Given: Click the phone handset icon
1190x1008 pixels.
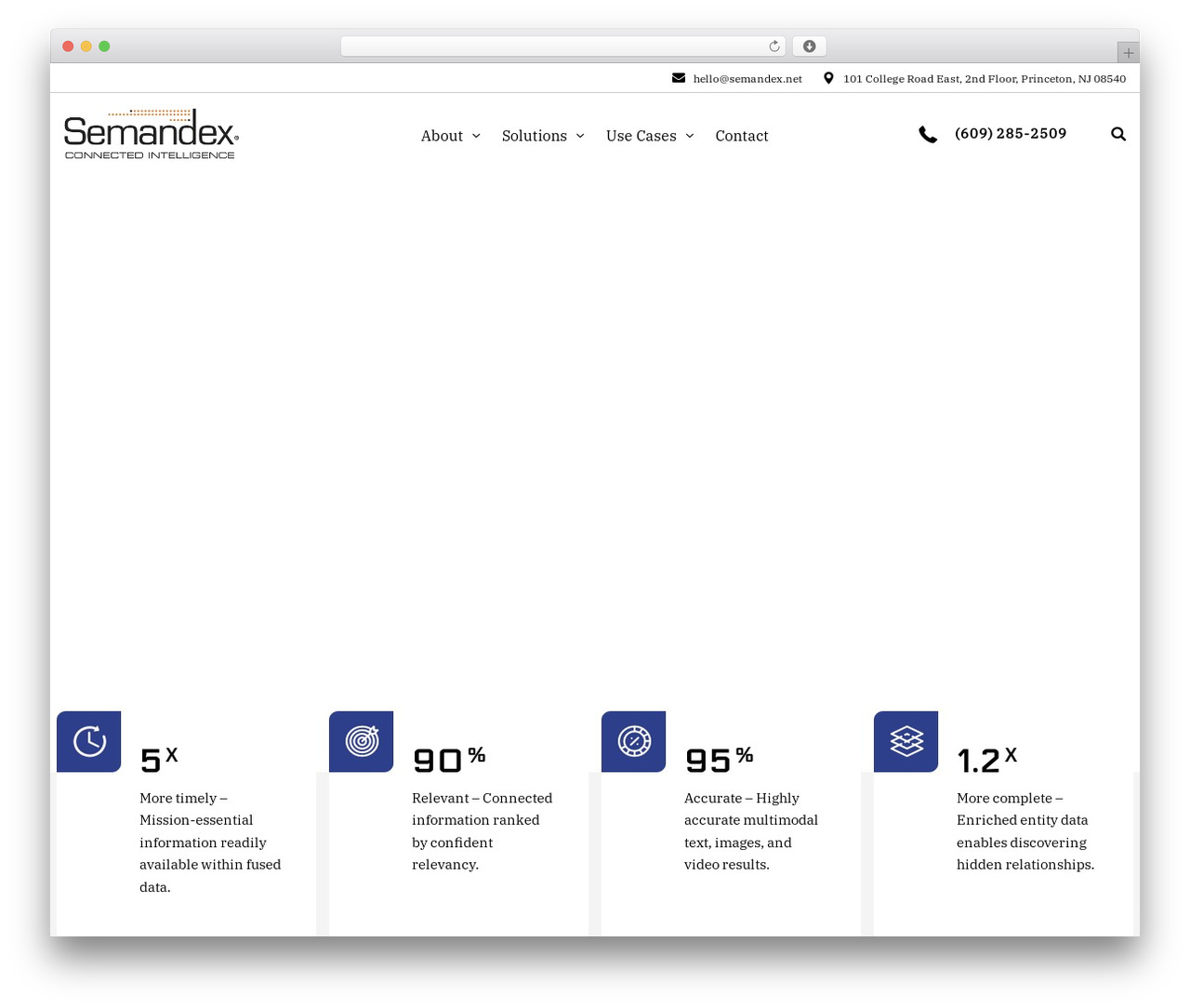Looking at the screenshot, I should 928,135.
